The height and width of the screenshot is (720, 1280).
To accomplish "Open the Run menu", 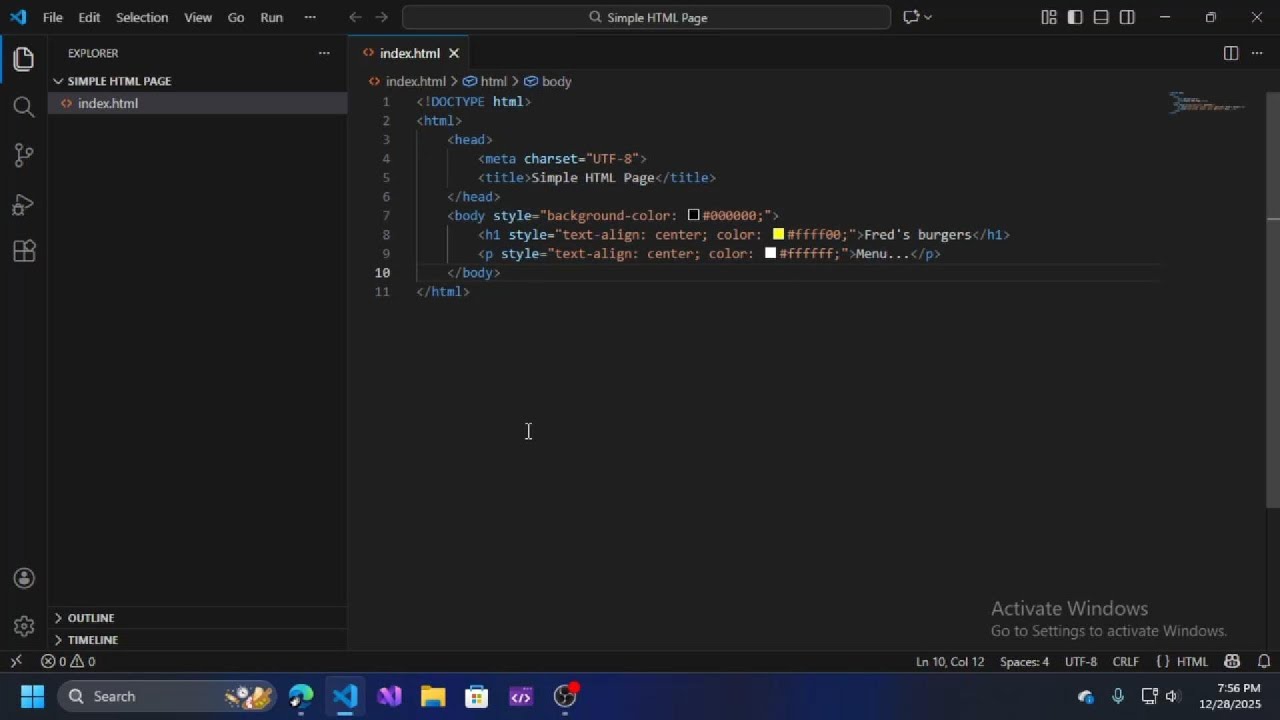I will coord(271,17).
